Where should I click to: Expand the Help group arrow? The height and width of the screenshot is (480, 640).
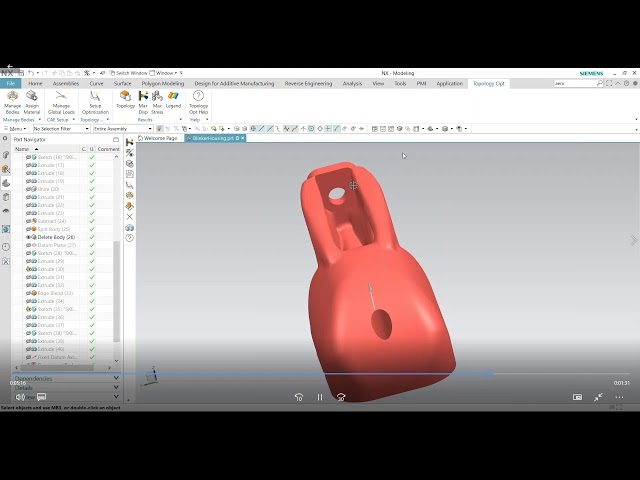coord(207,120)
